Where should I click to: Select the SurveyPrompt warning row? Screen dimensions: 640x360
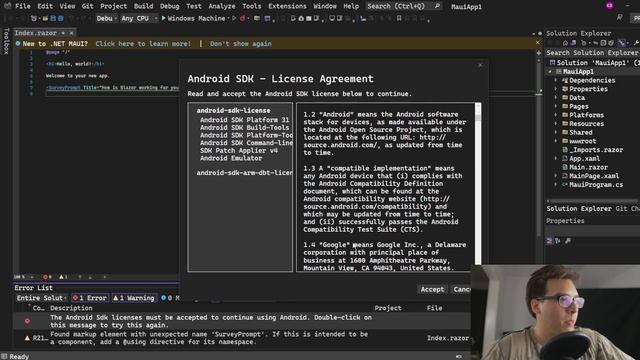[x=242, y=338]
